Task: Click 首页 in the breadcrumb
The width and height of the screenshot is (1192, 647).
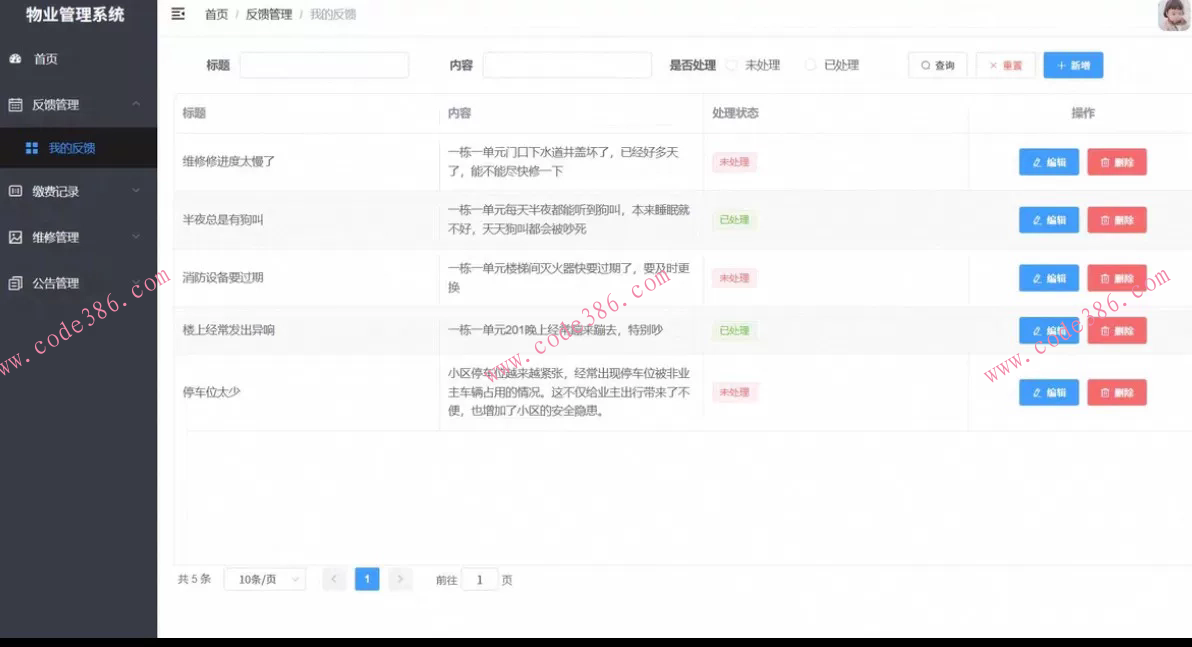Action: (x=216, y=14)
